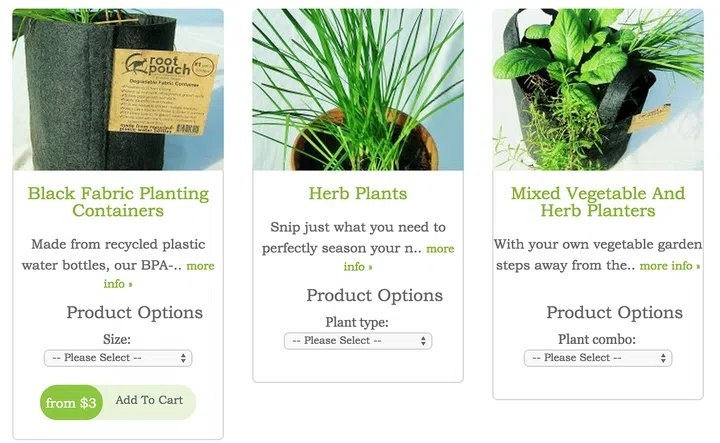720x443 pixels.
Task: Click the root pouch fabric container photo
Action: click(118, 90)
